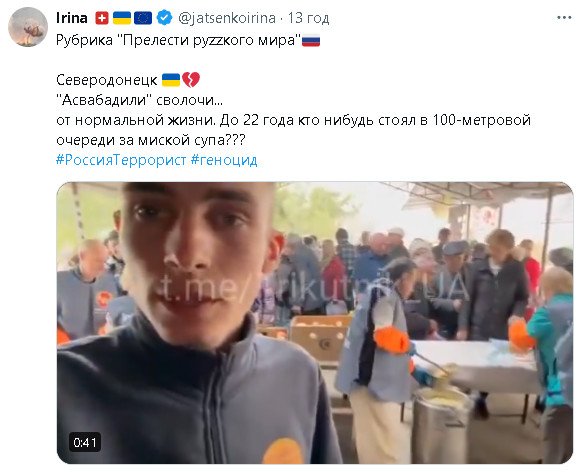Image resolution: width=583 pixels, height=476 pixels.
Task: Open the #РоссияТеррорист hashtag
Action: click(x=121, y=160)
